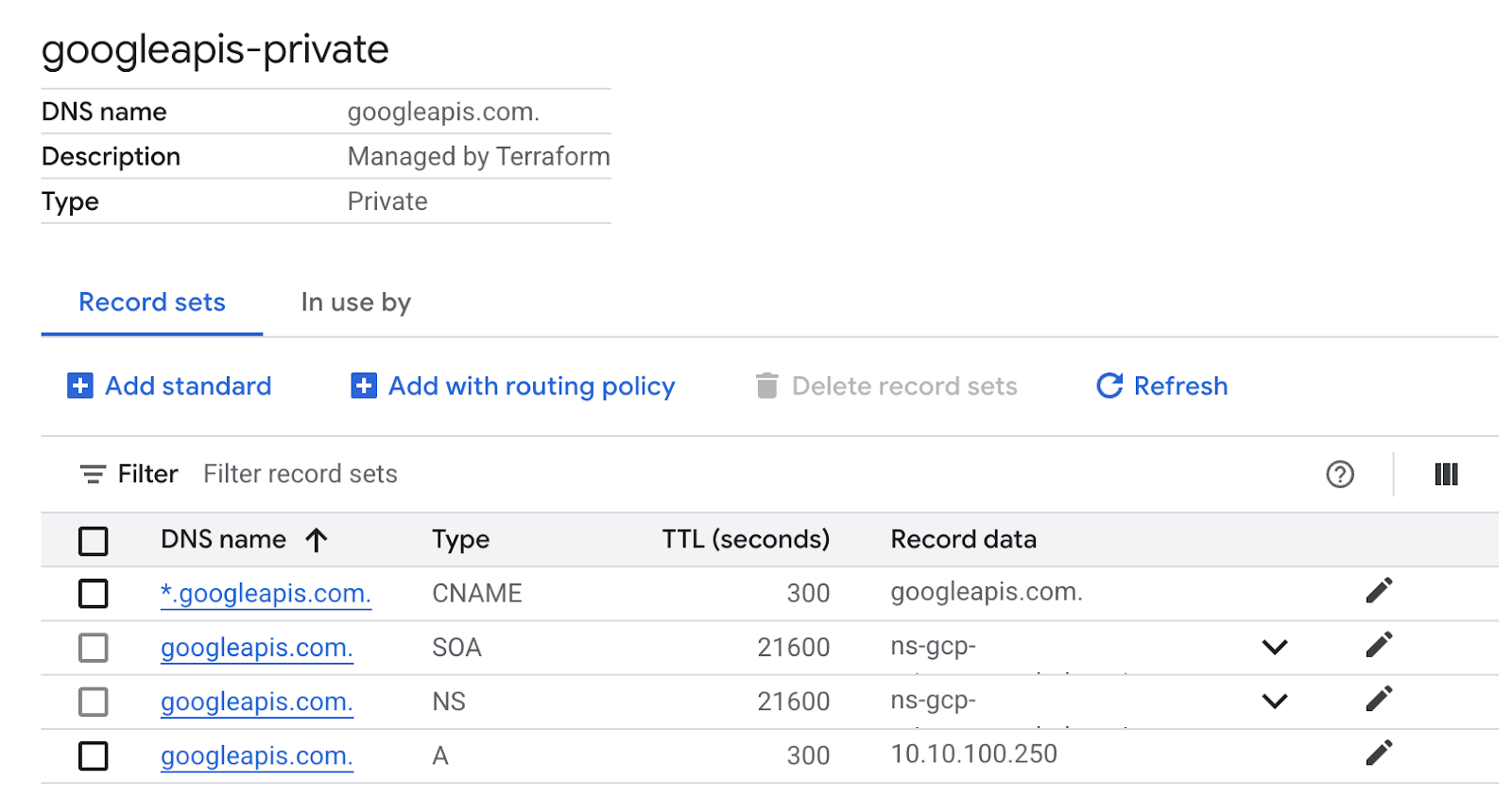1512x799 pixels.
Task: Expand the SOA record data
Action: [x=1275, y=648]
